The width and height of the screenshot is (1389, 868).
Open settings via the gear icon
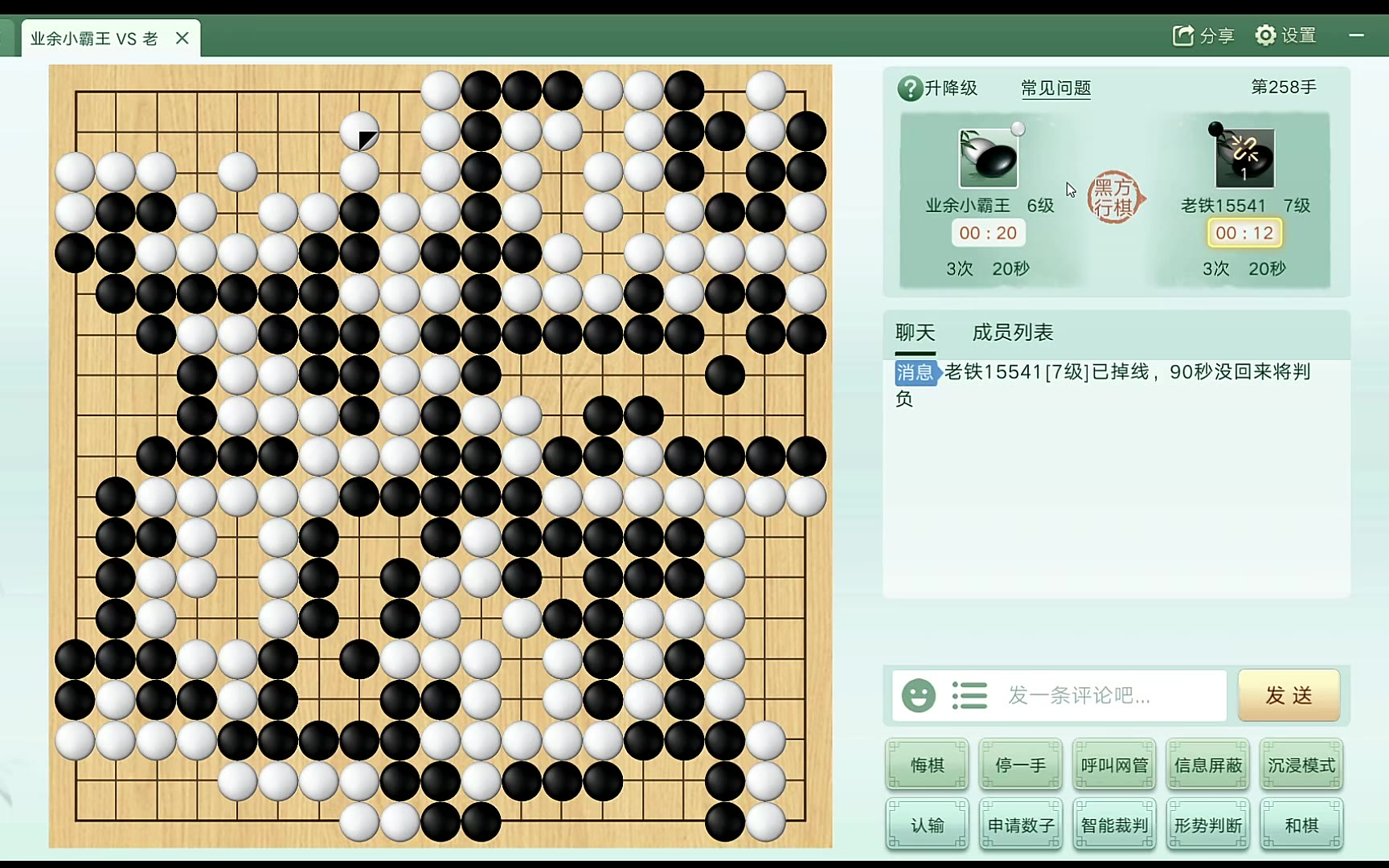coord(1265,35)
